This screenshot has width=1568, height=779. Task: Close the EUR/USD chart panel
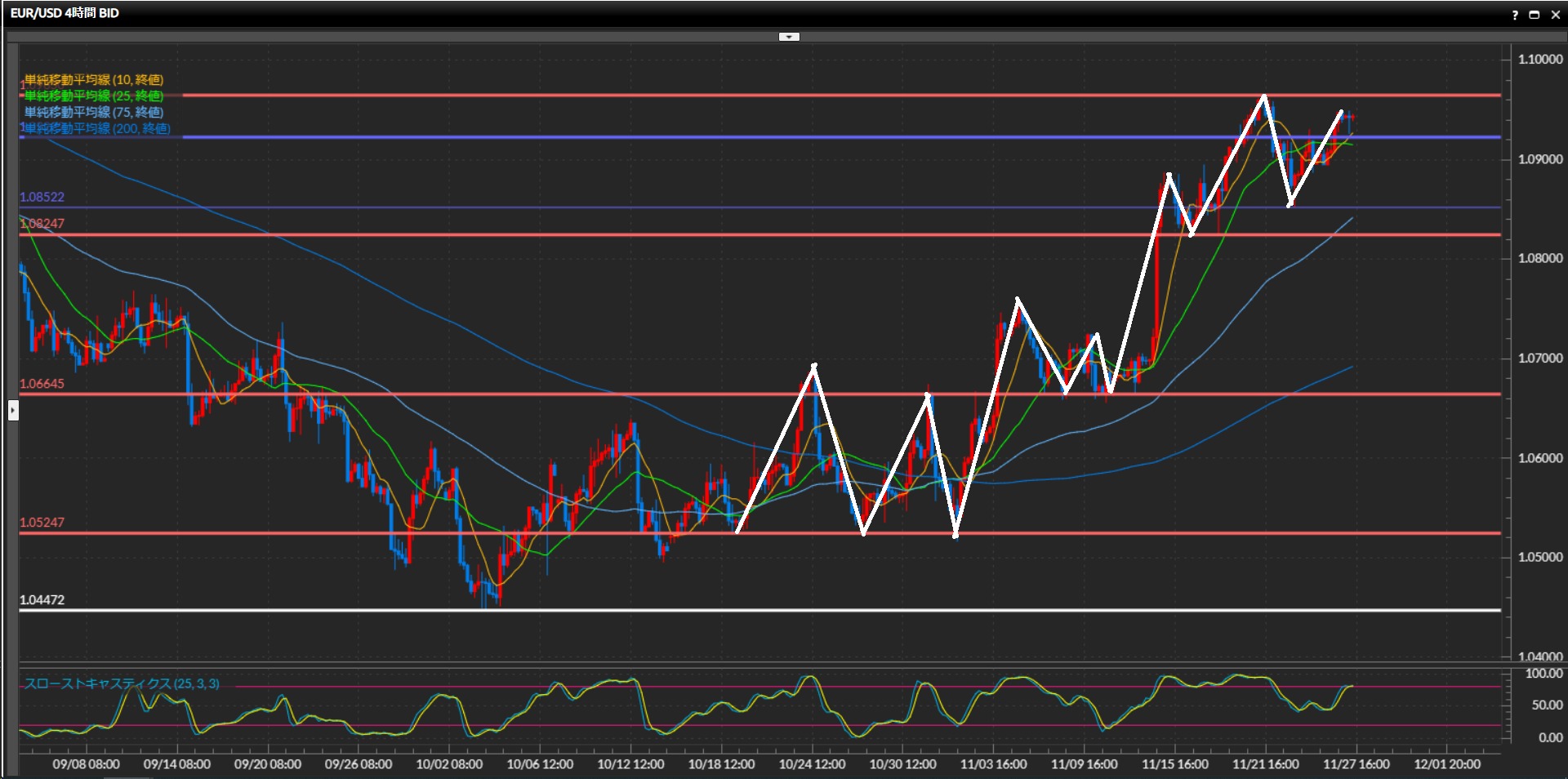coord(1555,15)
